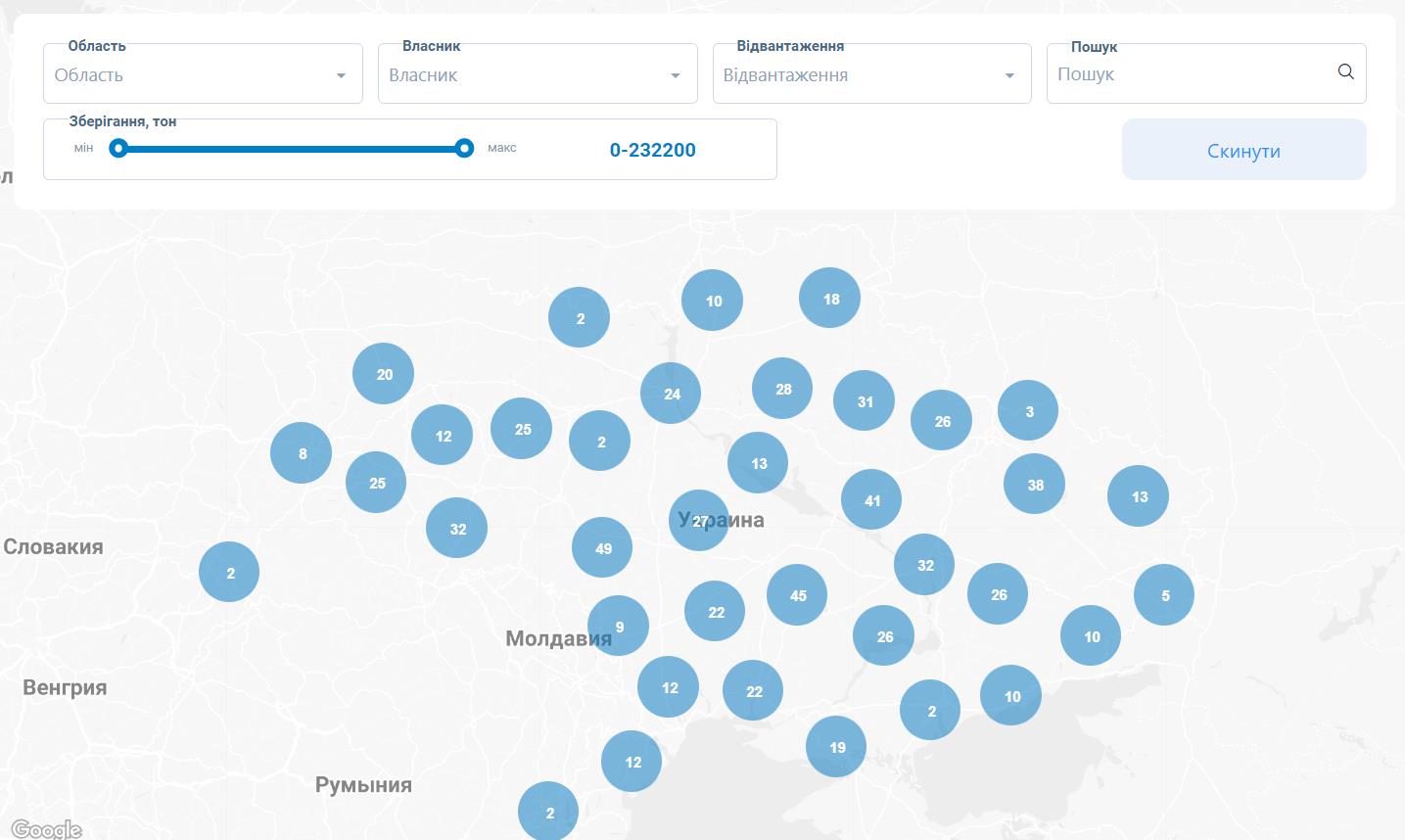Click the Google logo on the map
This screenshot has height=840, width=1405.
pos(47,829)
